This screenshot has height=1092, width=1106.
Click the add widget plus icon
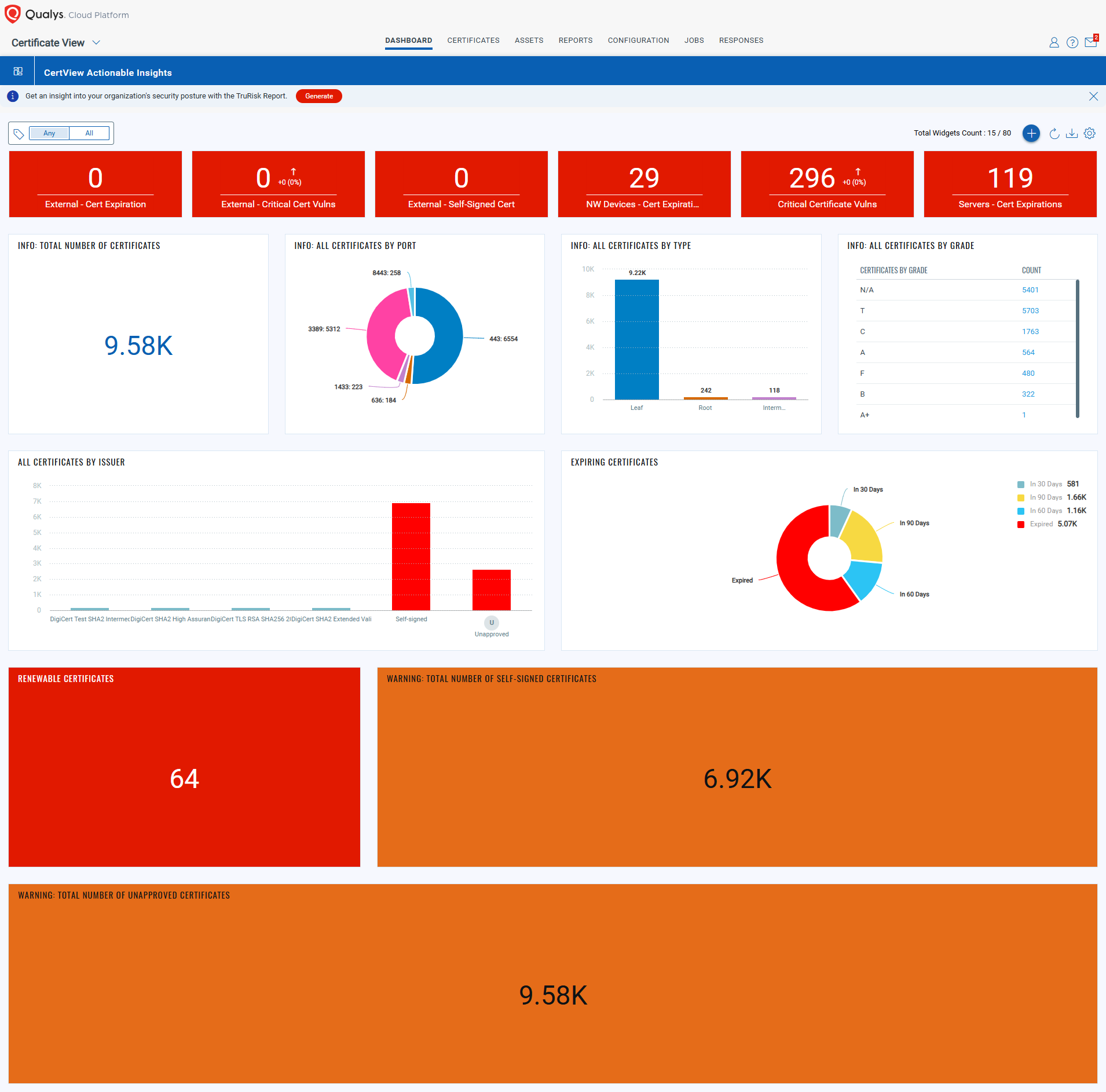(x=1031, y=133)
